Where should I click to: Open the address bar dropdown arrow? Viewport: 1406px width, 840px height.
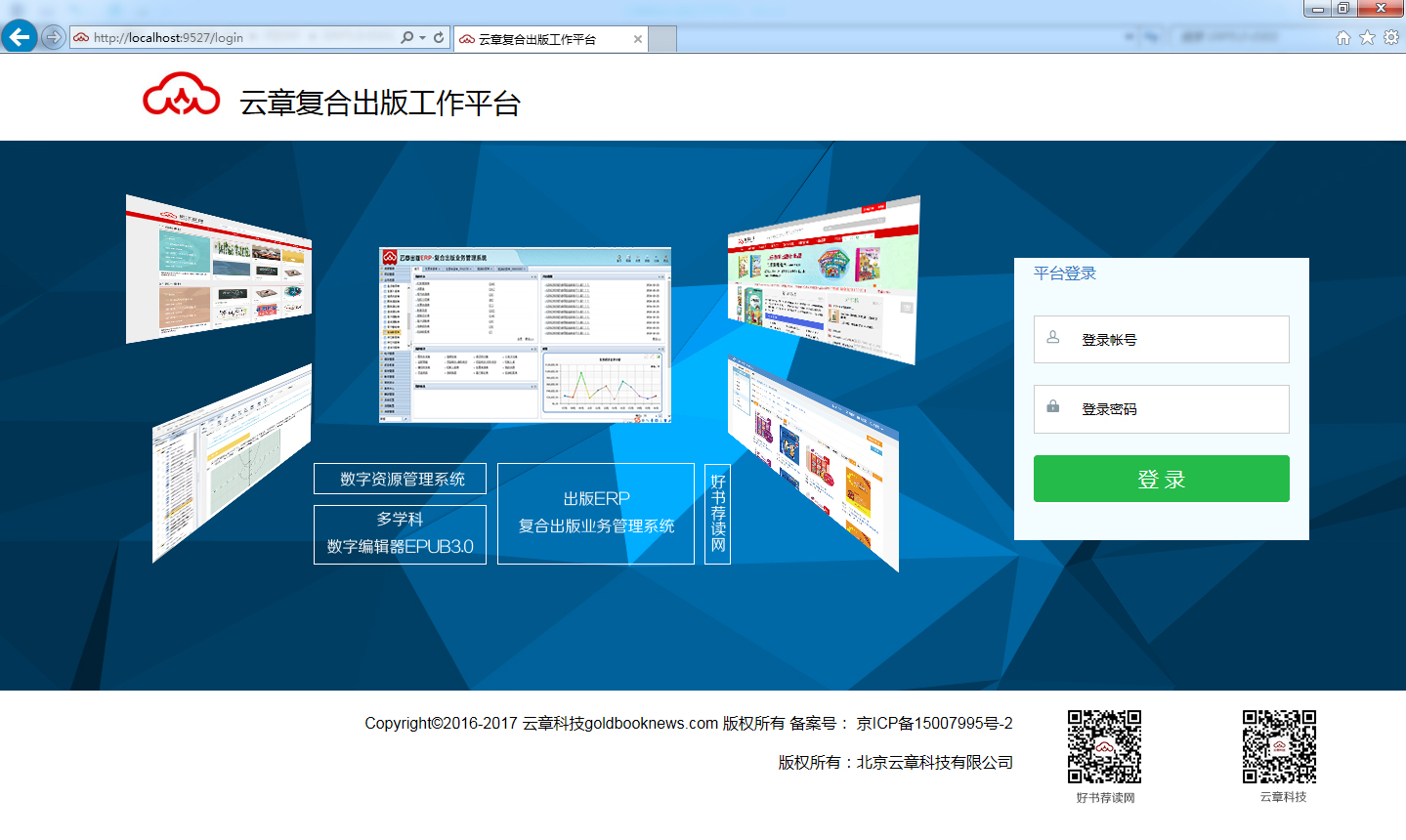click(422, 38)
